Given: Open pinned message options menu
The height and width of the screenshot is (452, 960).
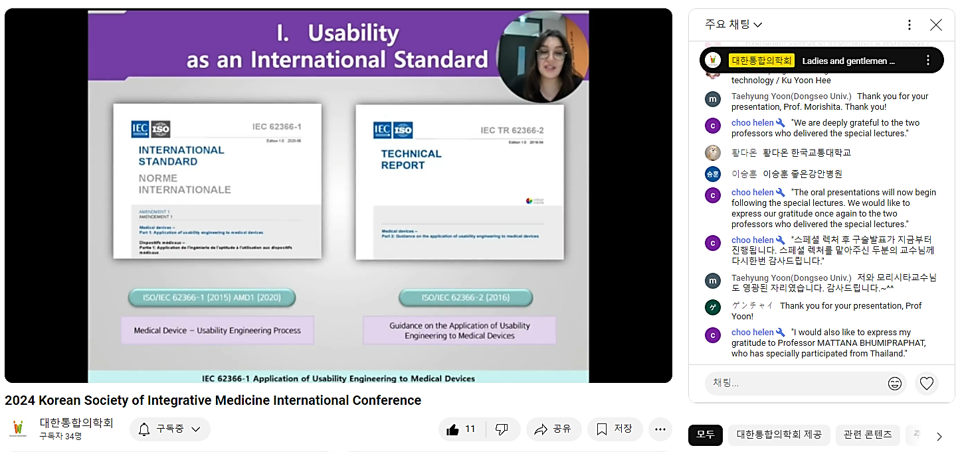Looking at the screenshot, I should 927,61.
